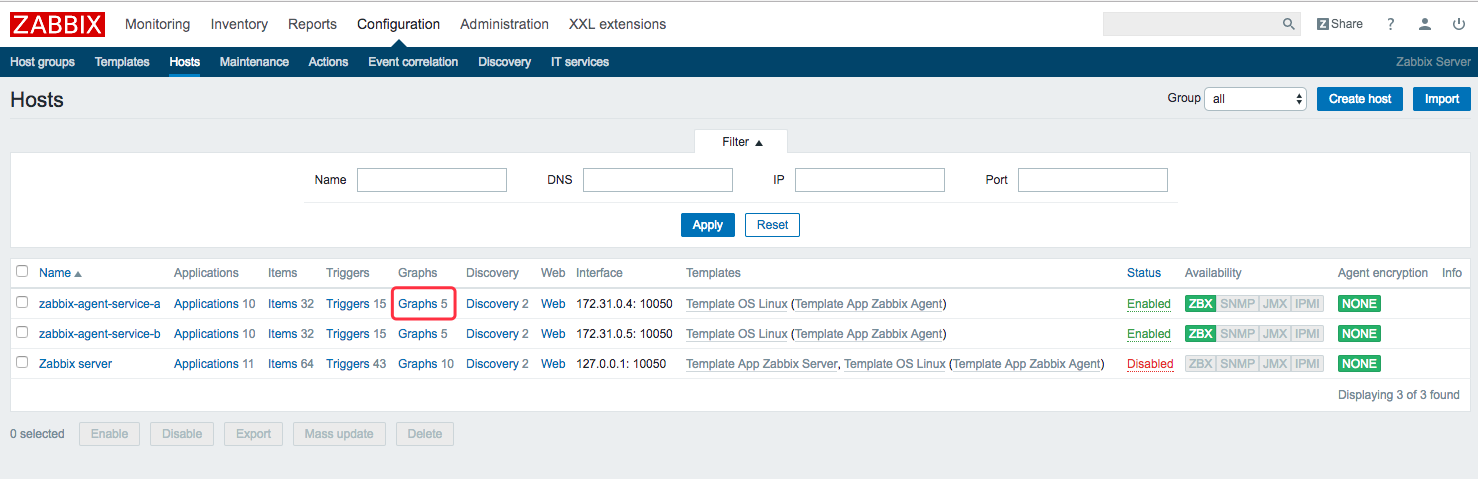The height and width of the screenshot is (479, 1478).
Task: Open the Share link icon
Action: [1340, 24]
